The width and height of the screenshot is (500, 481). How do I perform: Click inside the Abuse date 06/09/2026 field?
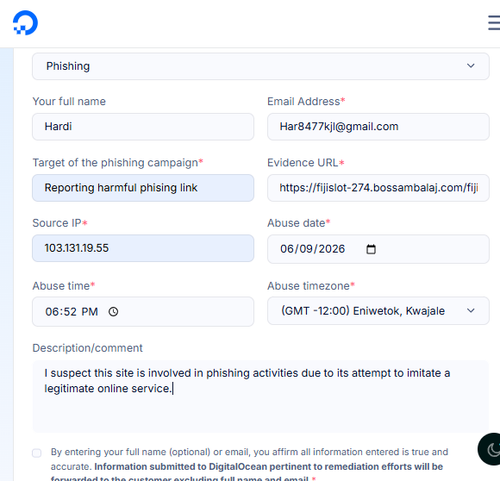(x=378, y=249)
